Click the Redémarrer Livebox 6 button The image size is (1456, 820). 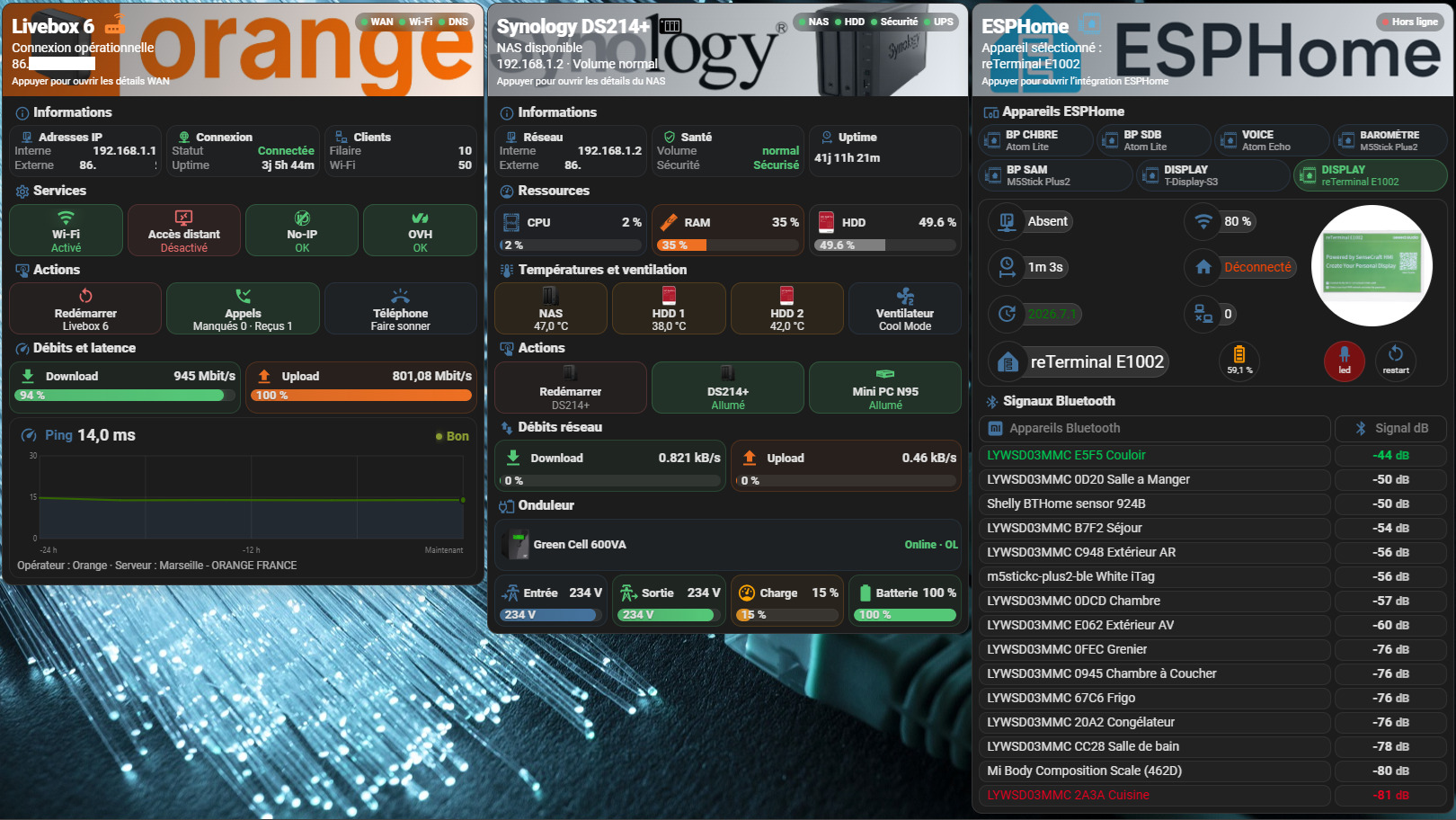pyautogui.click(x=85, y=308)
